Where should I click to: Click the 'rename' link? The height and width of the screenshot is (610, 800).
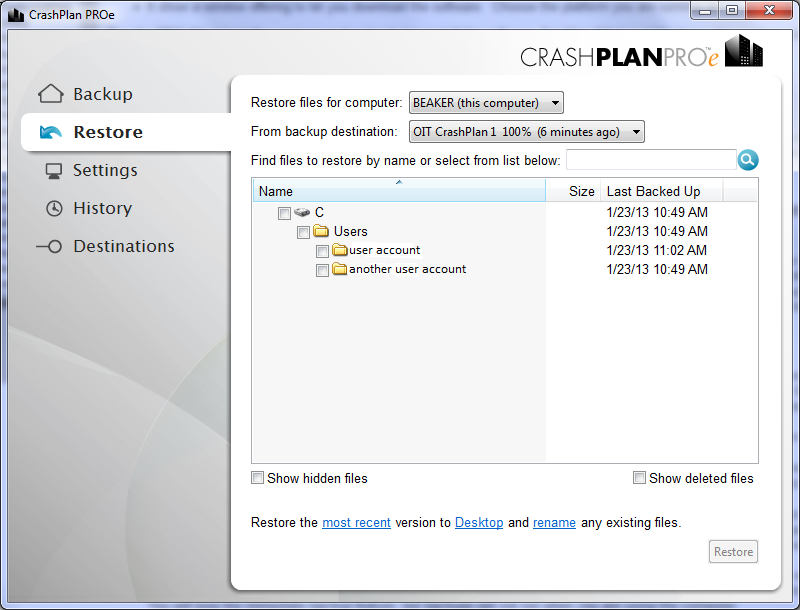click(x=554, y=522)
